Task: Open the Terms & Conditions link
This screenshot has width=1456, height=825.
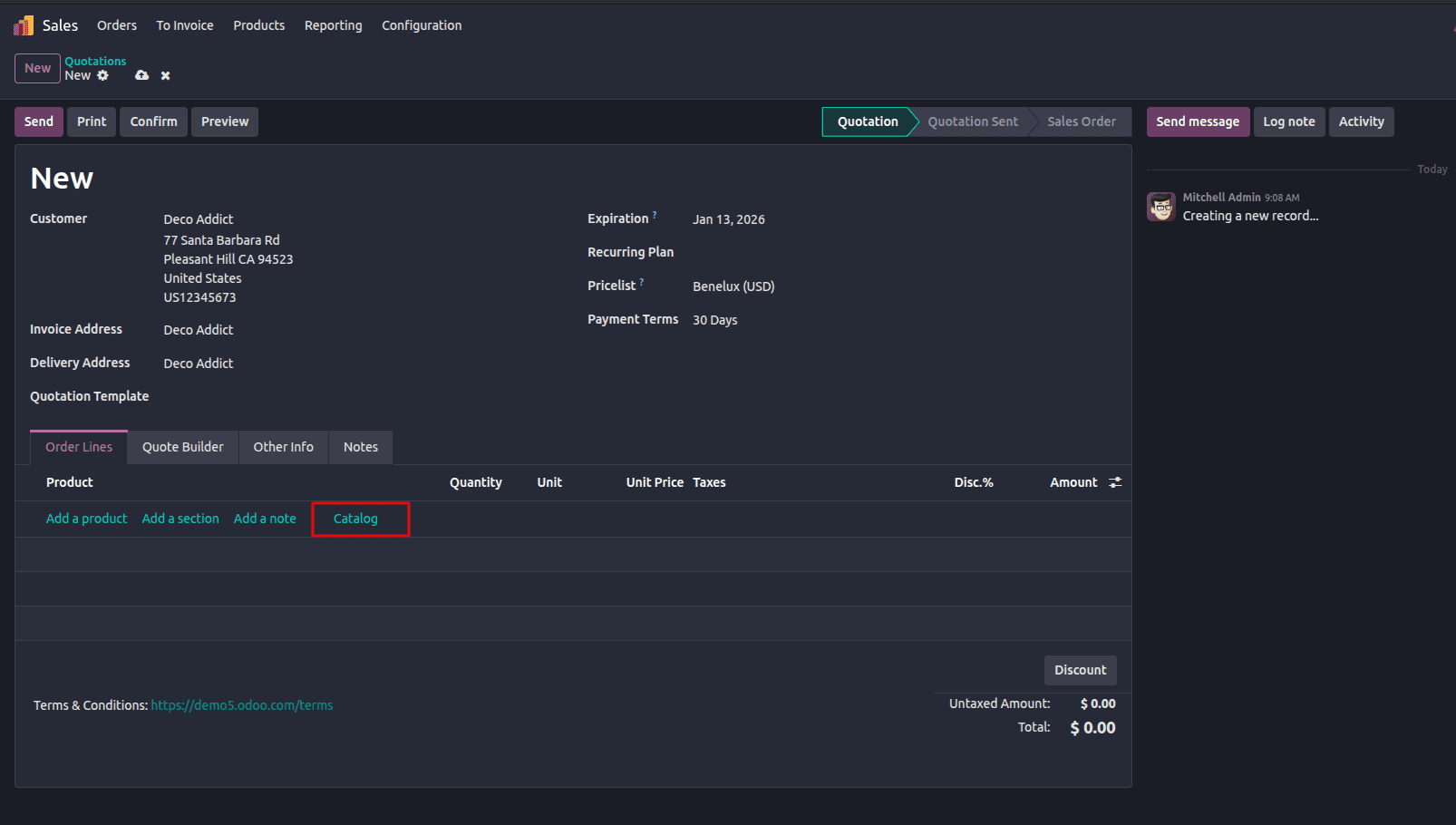Action: tap(242, 704)
